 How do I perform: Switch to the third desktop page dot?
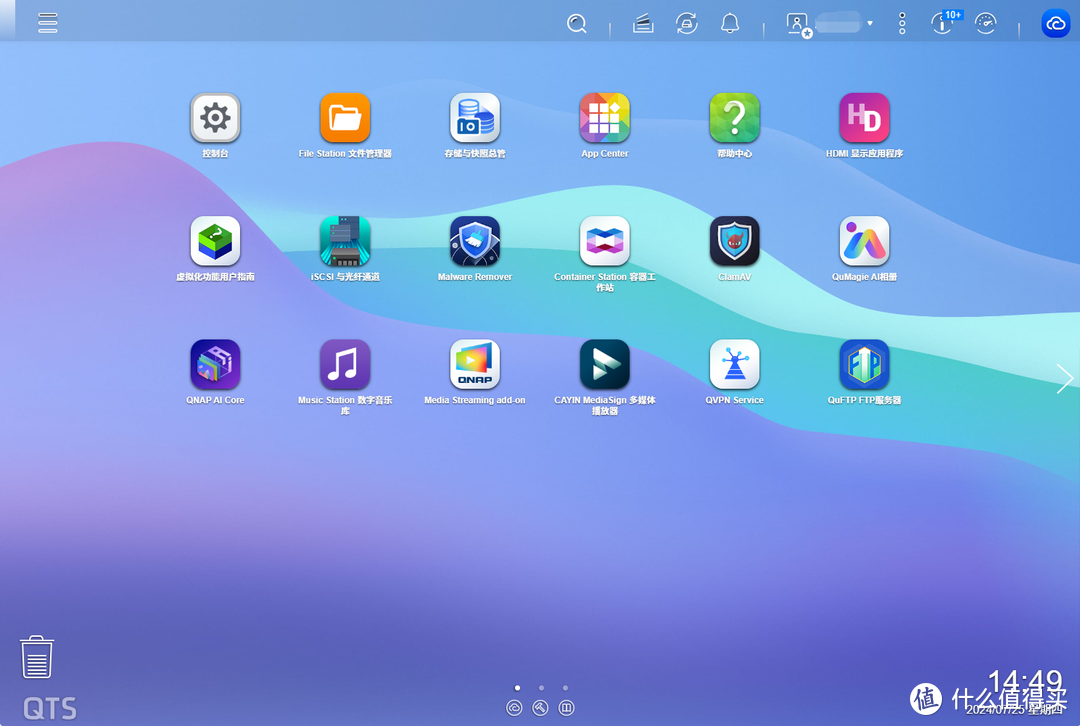coord(565,687)
